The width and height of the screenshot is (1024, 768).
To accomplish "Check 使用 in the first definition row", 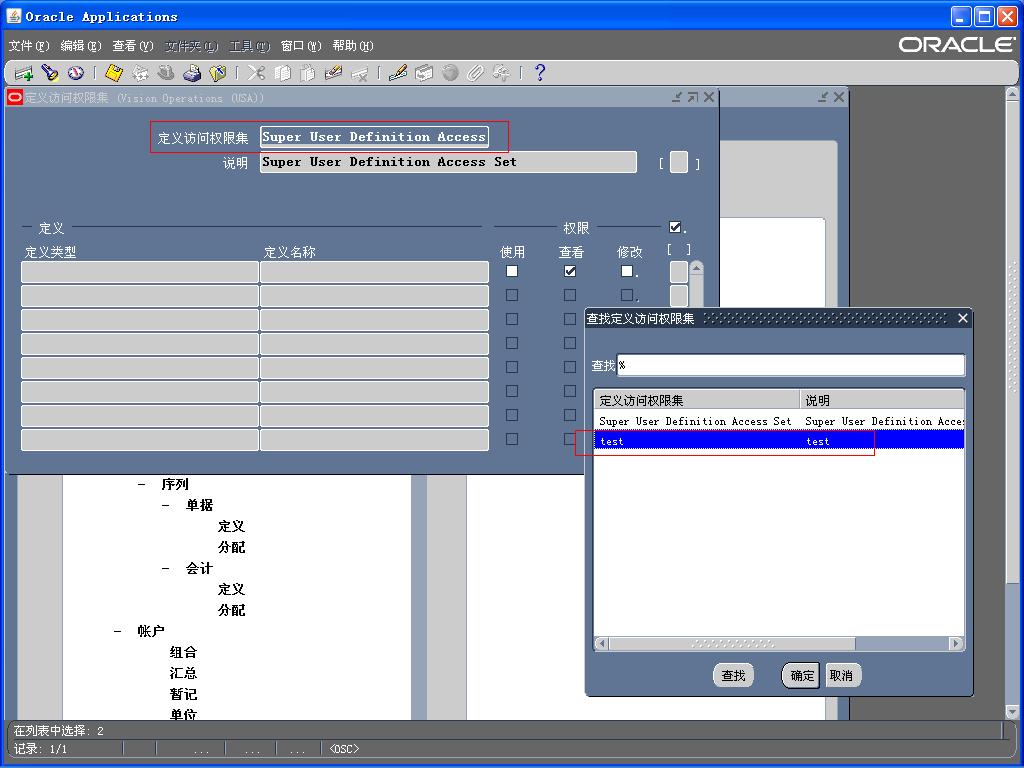I will pyautogui.click(x=512, y=270).
